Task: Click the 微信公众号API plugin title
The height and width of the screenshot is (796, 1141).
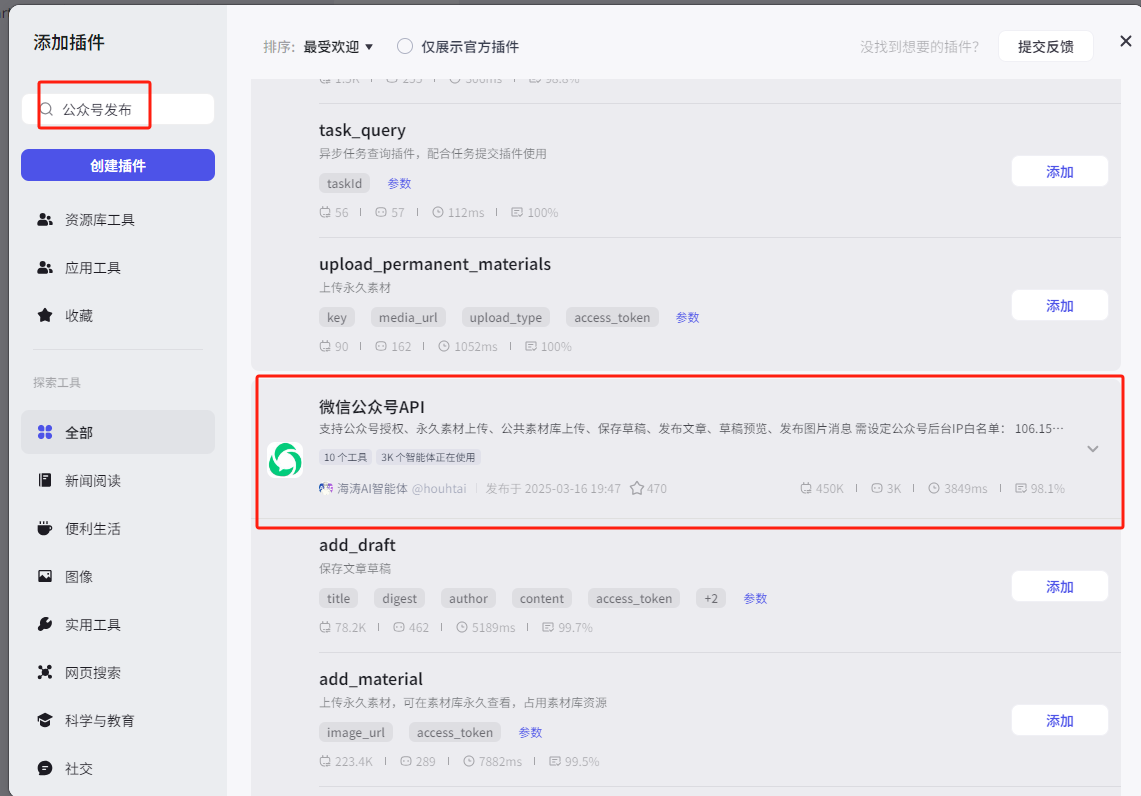Action: 371,407
